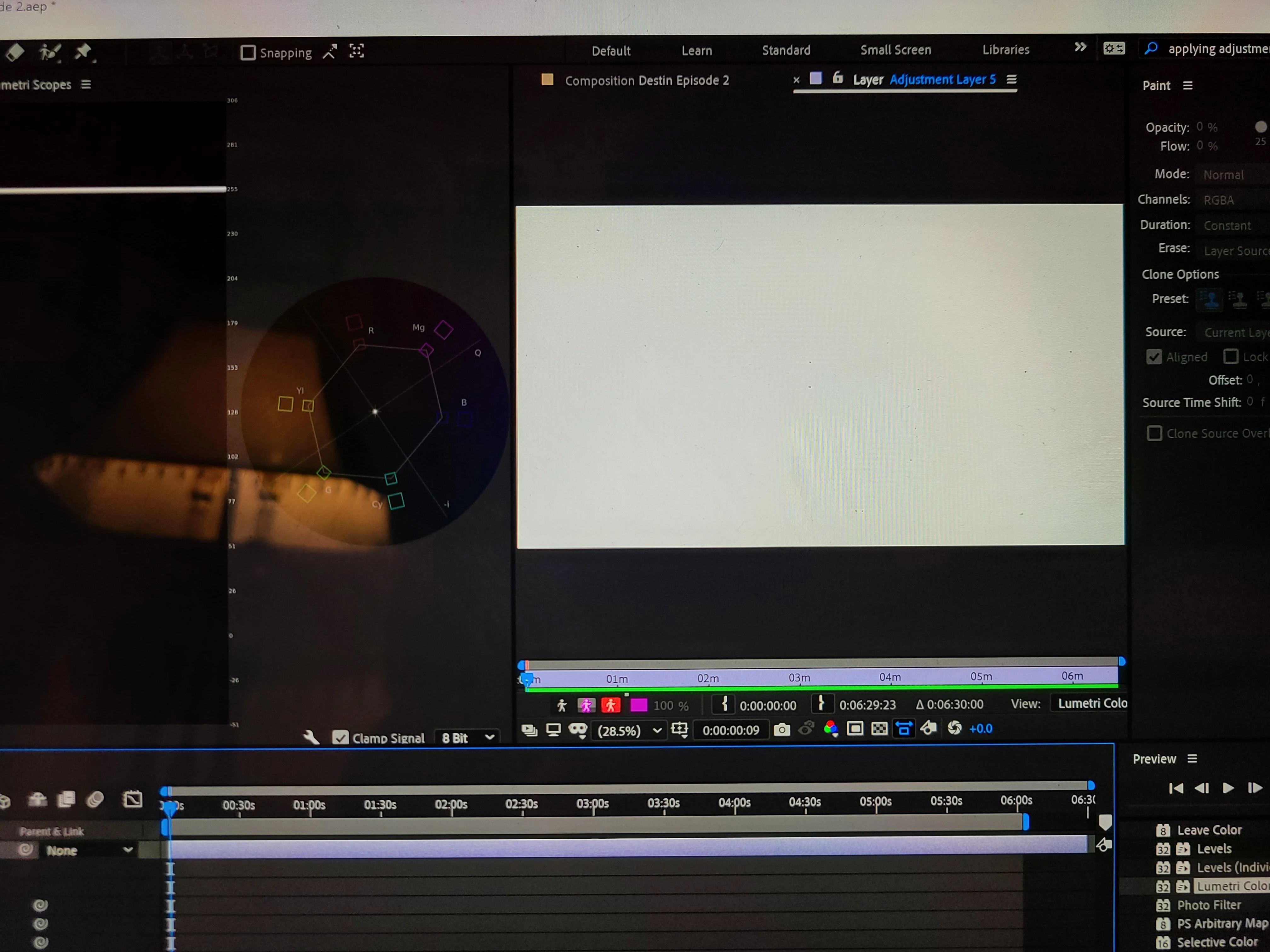Screen dimensions: 1270x952
Task: Open the show channel RGB color icon
Action: point(831,729)
